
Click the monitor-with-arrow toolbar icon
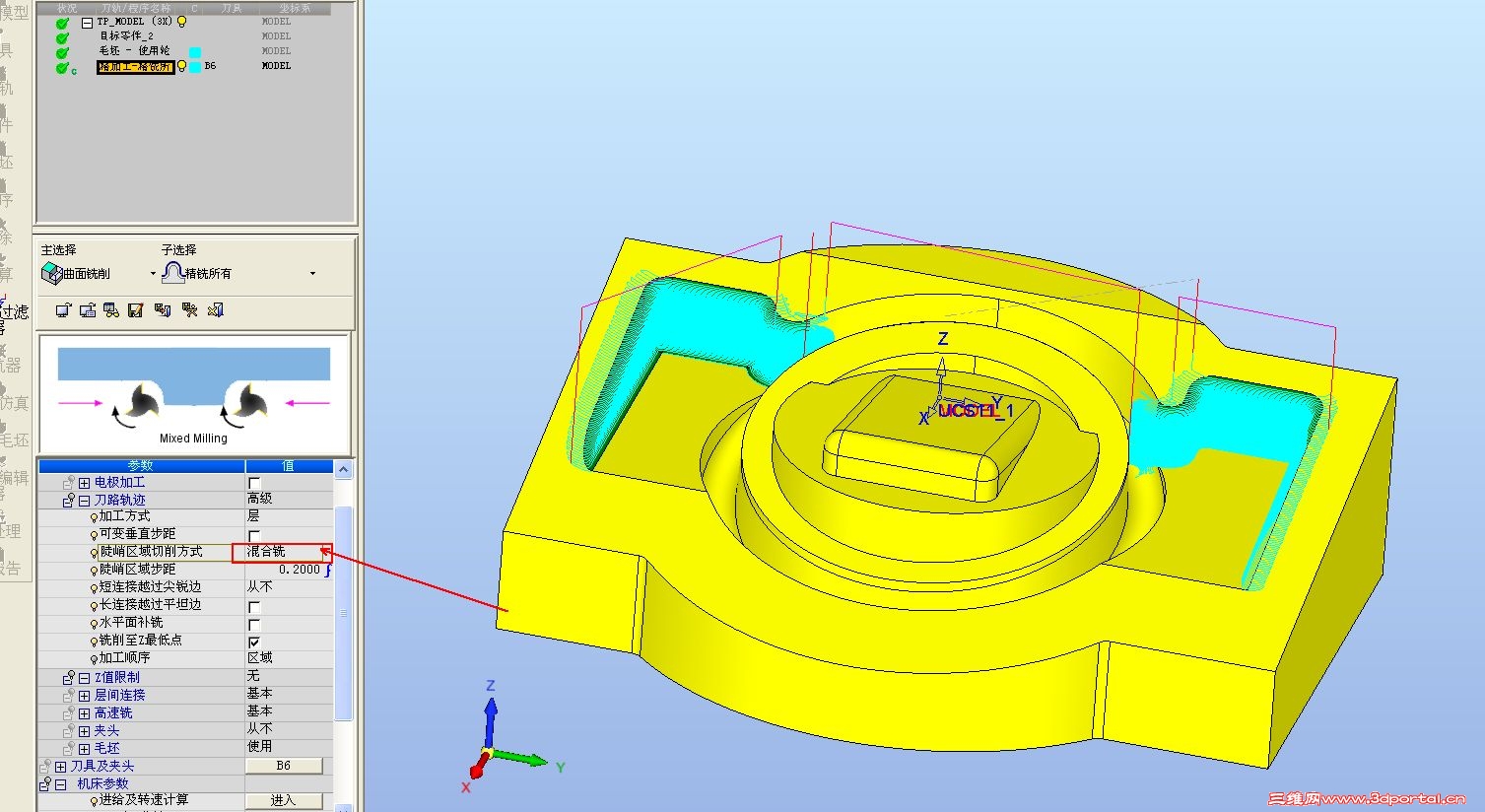point(63,310)
